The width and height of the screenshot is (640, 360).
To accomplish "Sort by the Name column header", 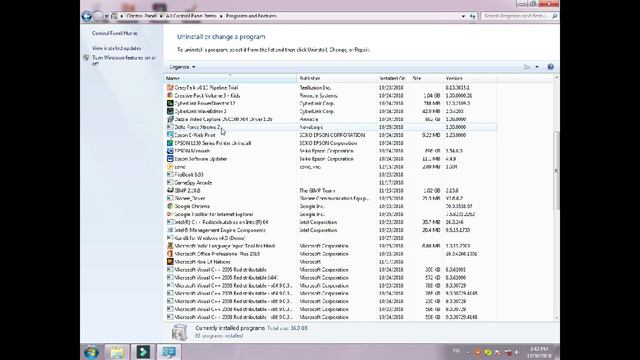I will 230,78.
